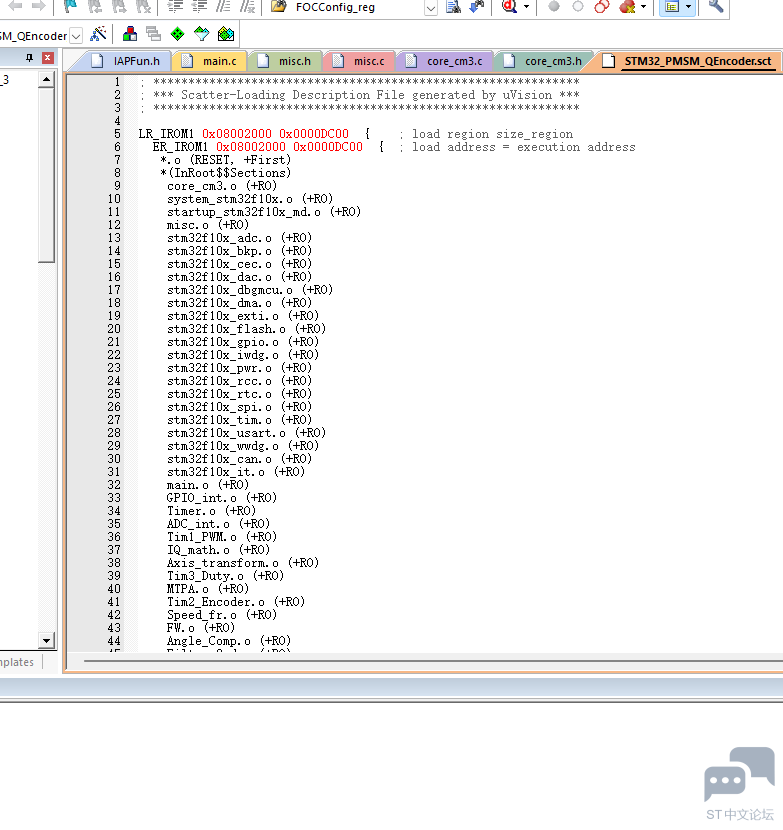Start the debug session icon
This screenshot has height=830, width=783.
pyautogui.click(x=509, y=6)
